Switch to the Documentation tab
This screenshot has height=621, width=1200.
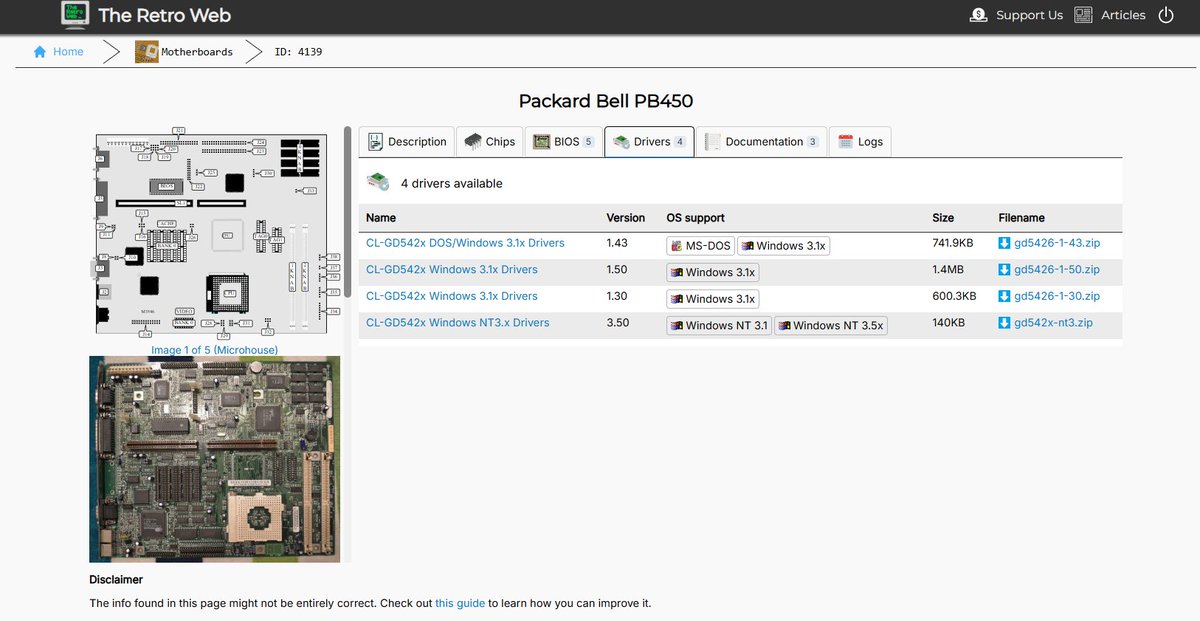pyautogui.click(x=761, y=142)
